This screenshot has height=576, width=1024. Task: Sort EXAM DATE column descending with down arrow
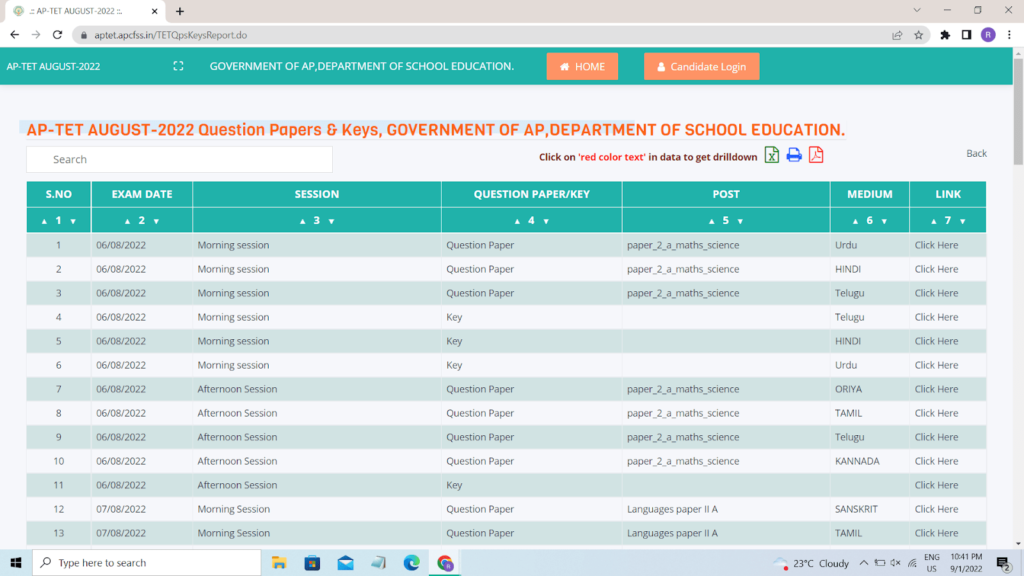tap(156, 221)
